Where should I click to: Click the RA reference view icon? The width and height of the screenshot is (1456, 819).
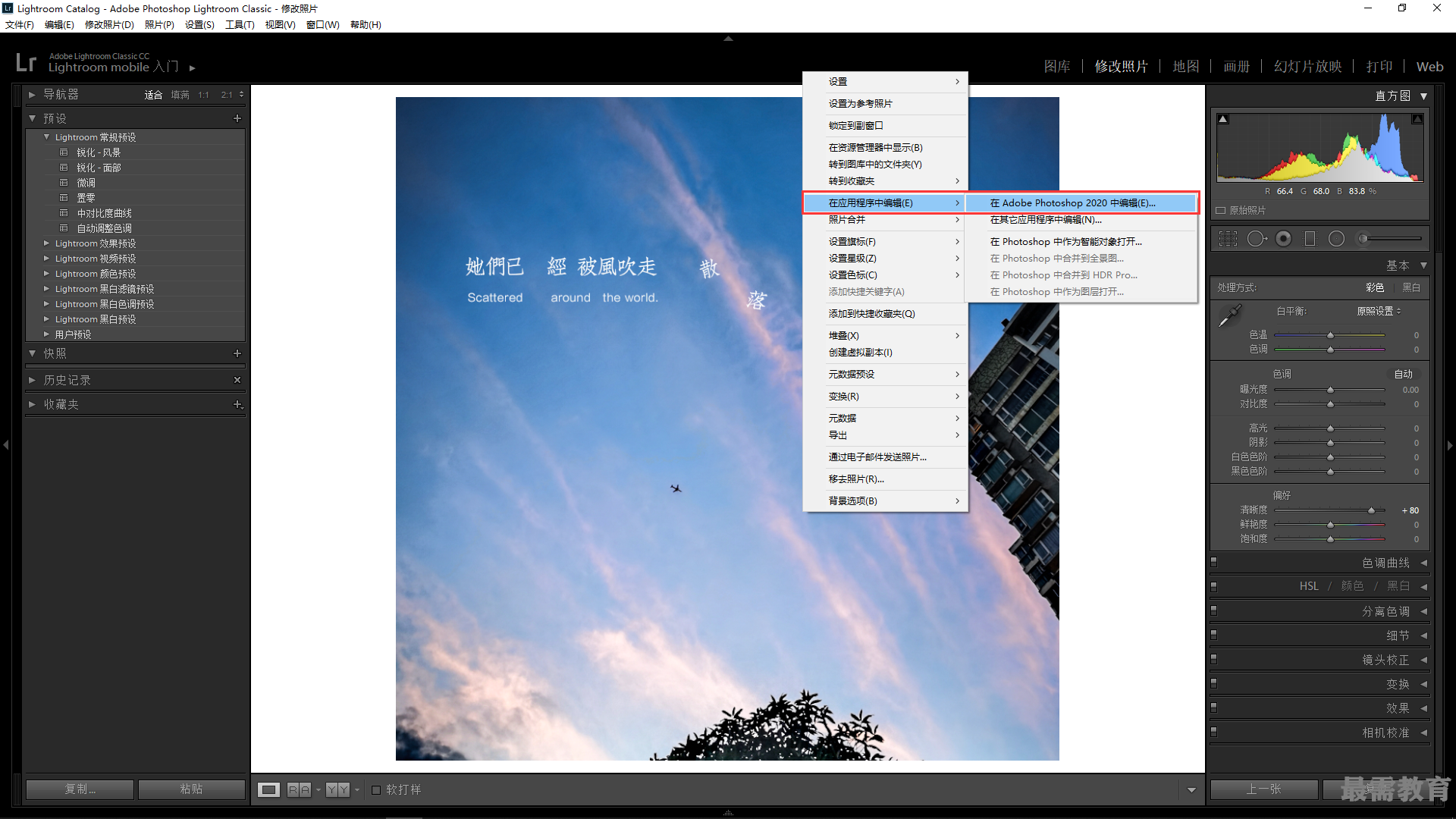tap(299, 789)
